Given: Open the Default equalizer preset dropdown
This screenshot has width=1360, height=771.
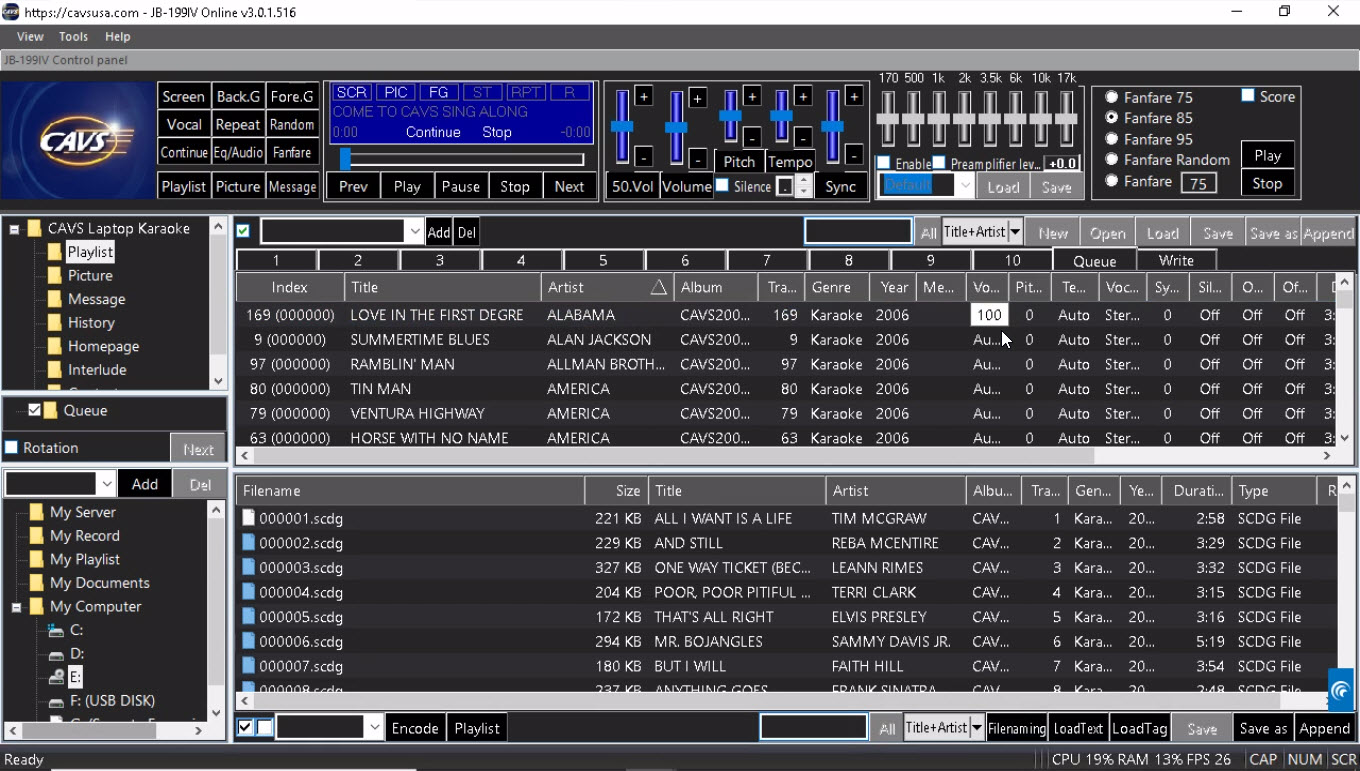Looking at the screenshot, I should pyautogui.click(x=964, y=185).
